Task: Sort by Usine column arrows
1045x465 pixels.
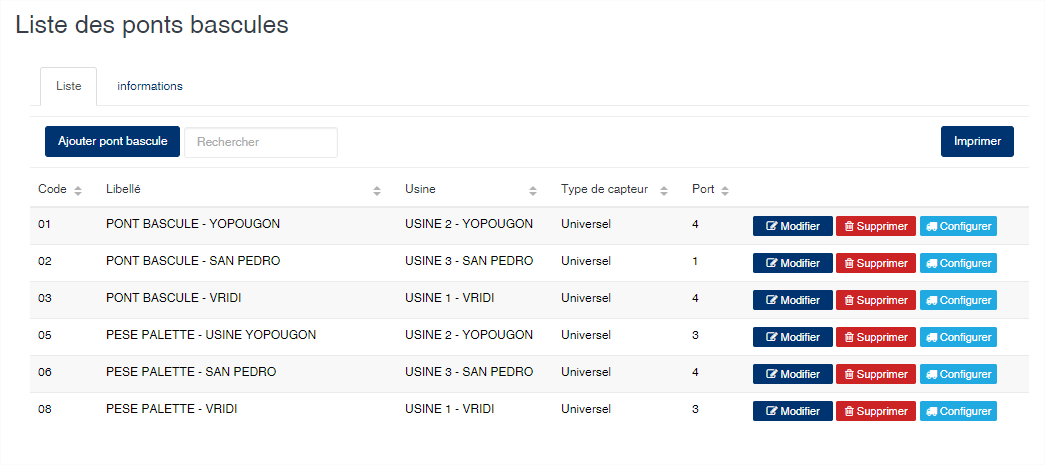Action: [532, 191]
